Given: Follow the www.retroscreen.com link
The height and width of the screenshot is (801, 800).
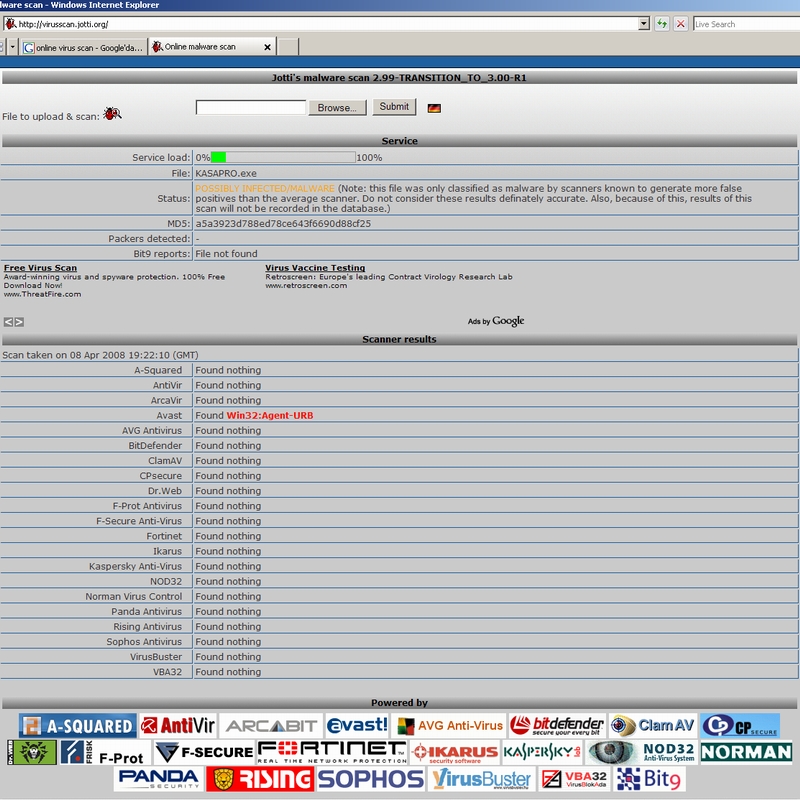Looking at the screenshot, I should coord(306,286).
